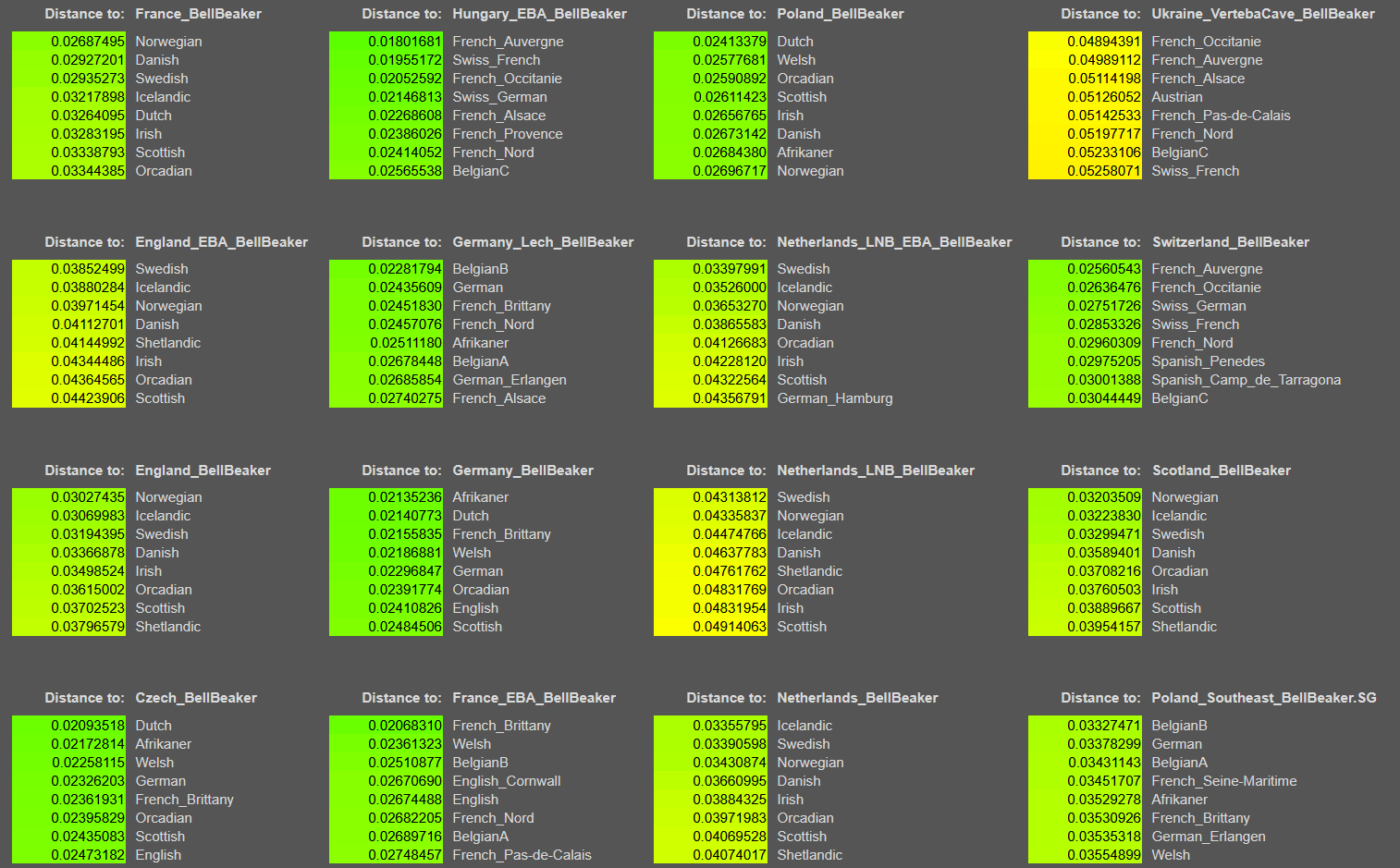Click the distance value 0.02687495
The image size is (1400, 868).
pos(88,42)
